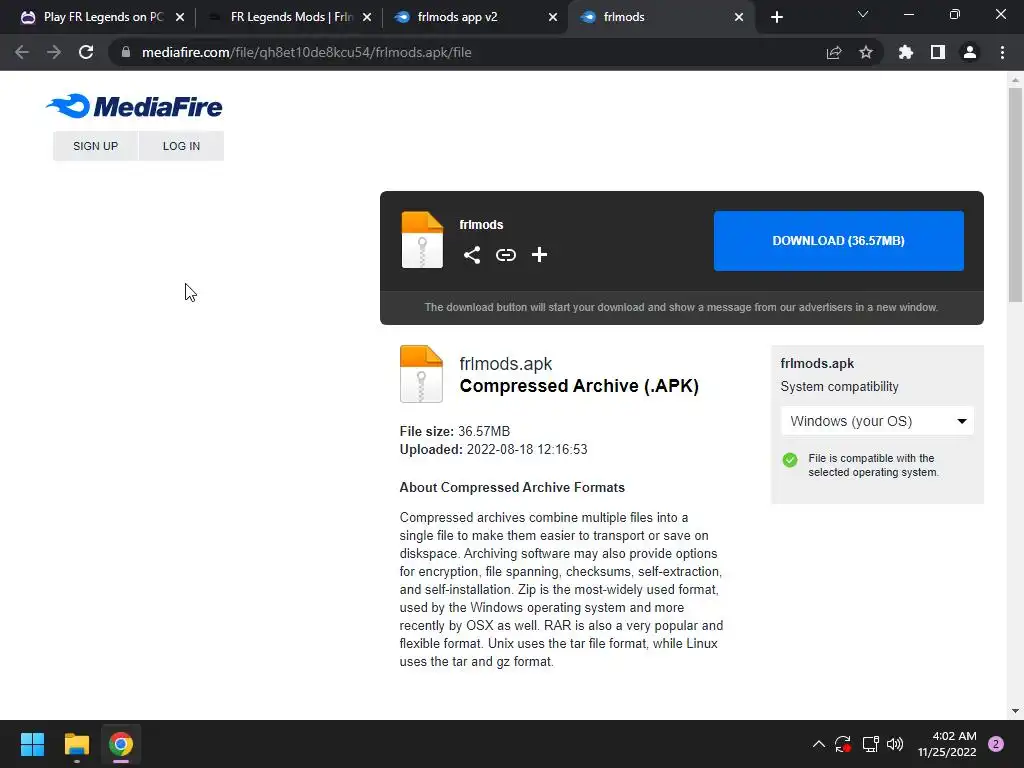Viewport: 1024px width, 768px height.
Task: Click the frlmods.apk archive file icon
Action: (421, 374)
